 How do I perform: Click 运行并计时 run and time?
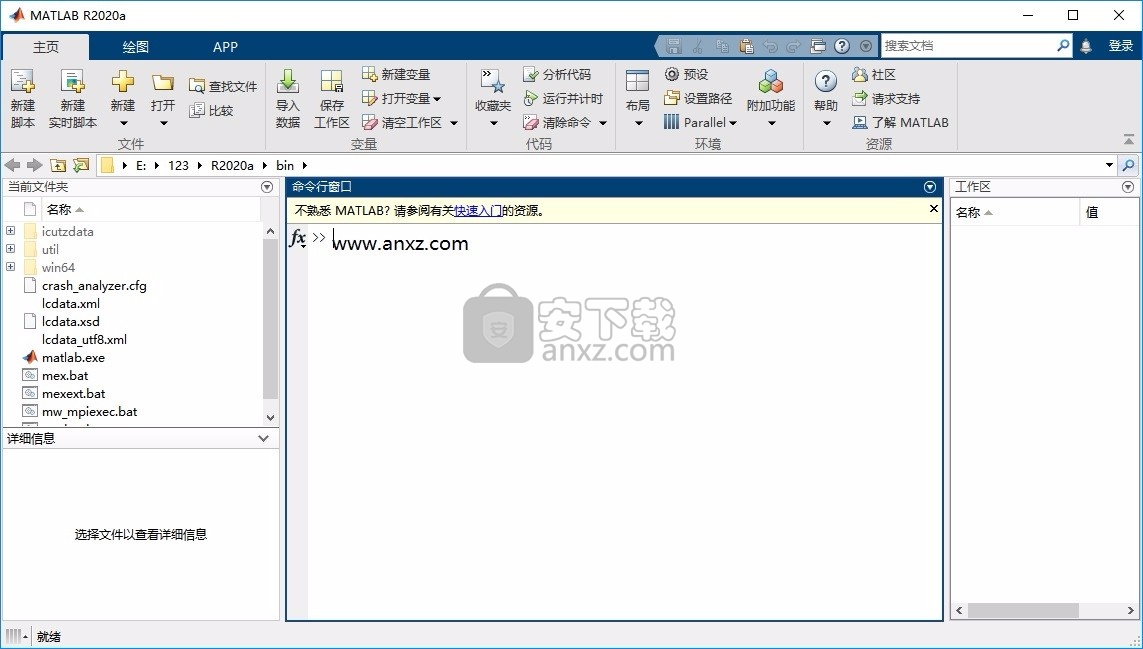(563, 98)
